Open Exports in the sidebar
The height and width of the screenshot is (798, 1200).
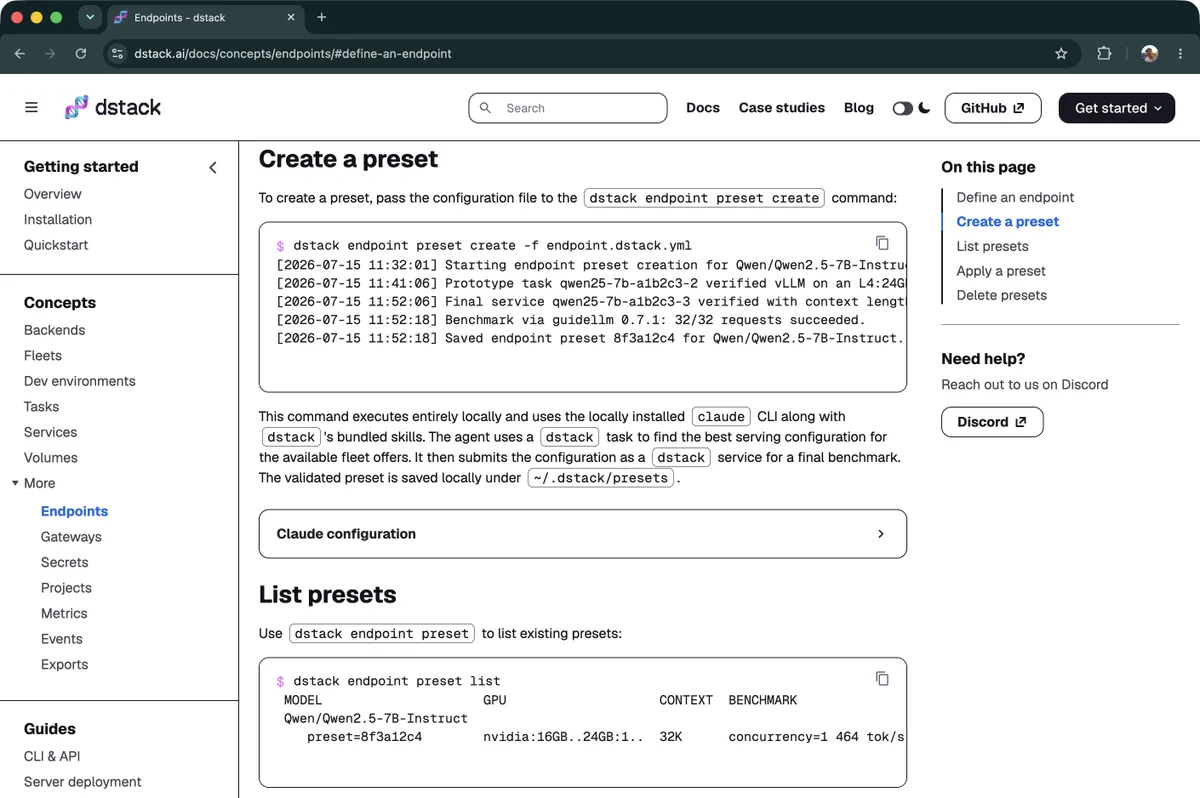pos(65,665)
